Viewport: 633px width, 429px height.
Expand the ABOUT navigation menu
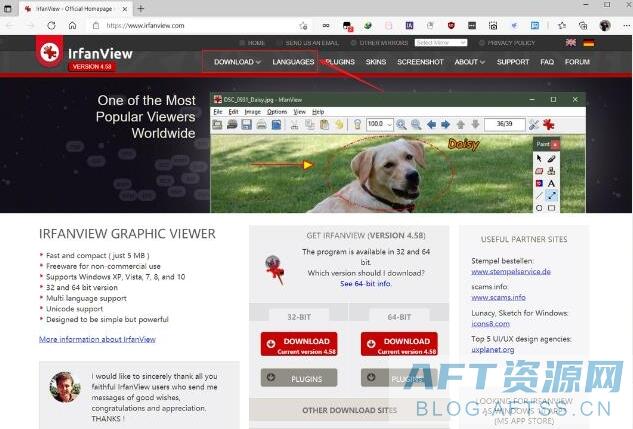click(x=470, y=62)
